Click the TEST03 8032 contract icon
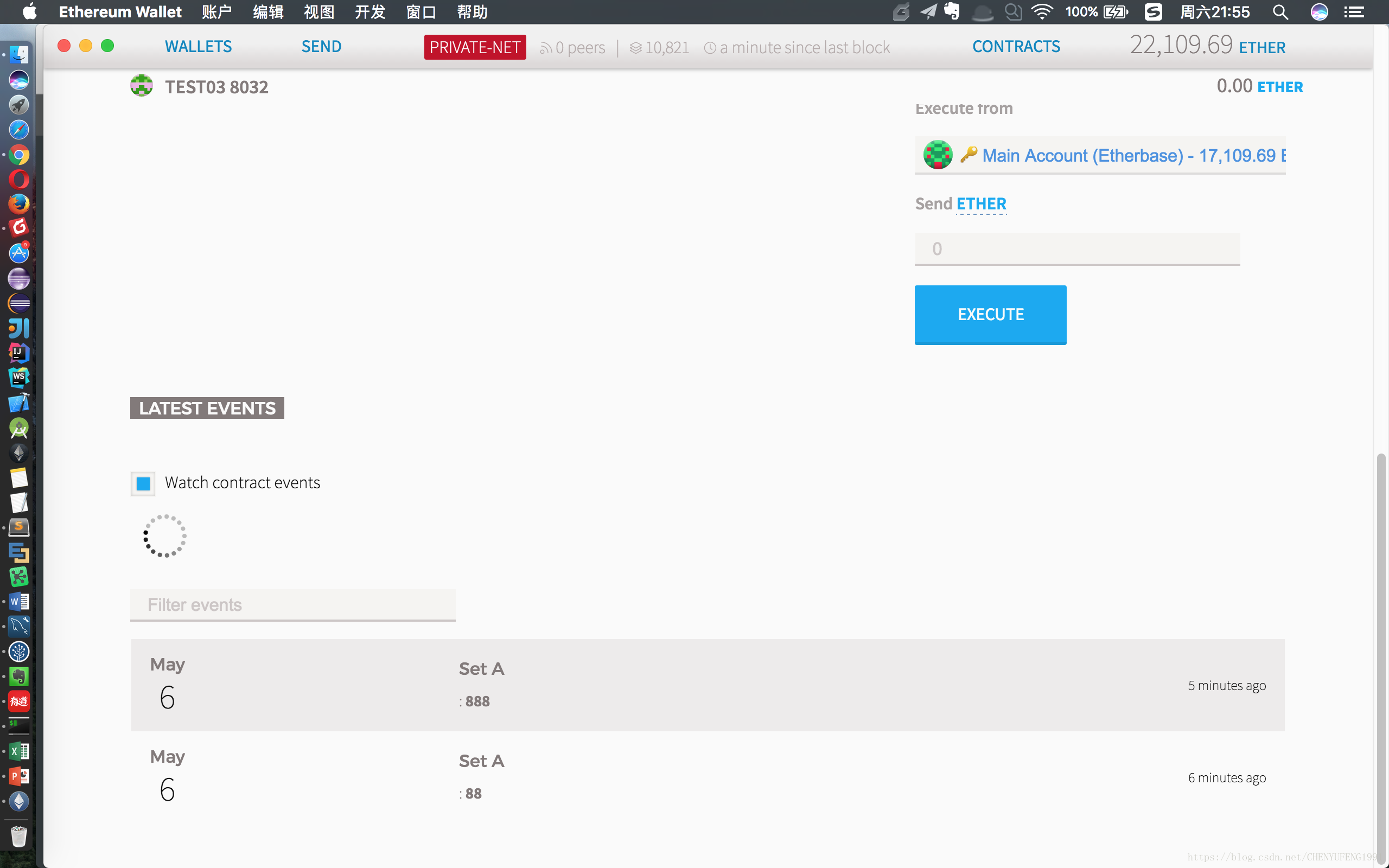Image resolution: width=1389 pixels, height=868 pixels. coord(141,86)
